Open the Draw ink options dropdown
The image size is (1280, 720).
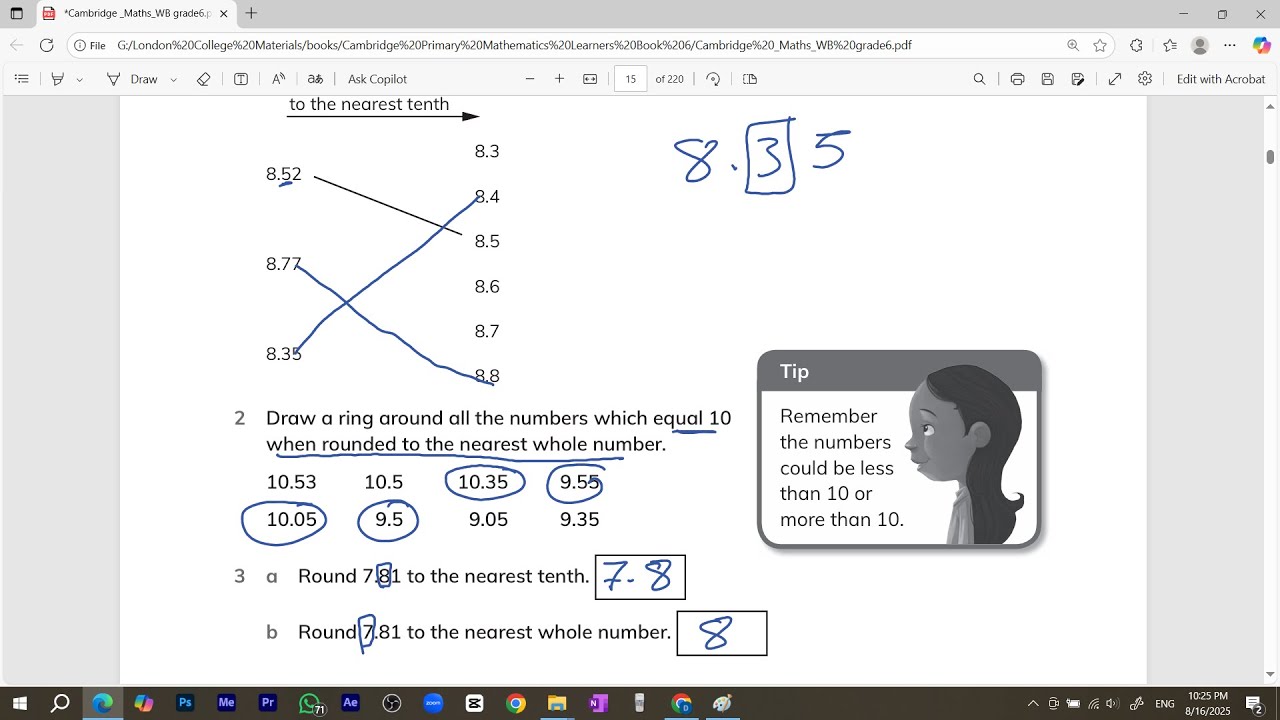(x=174, y=79)
